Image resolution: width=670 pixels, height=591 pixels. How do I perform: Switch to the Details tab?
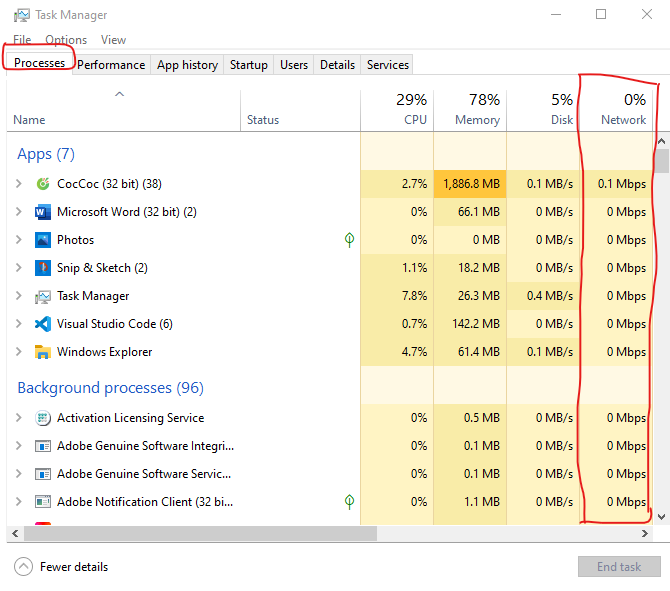(x=338, y=65)
